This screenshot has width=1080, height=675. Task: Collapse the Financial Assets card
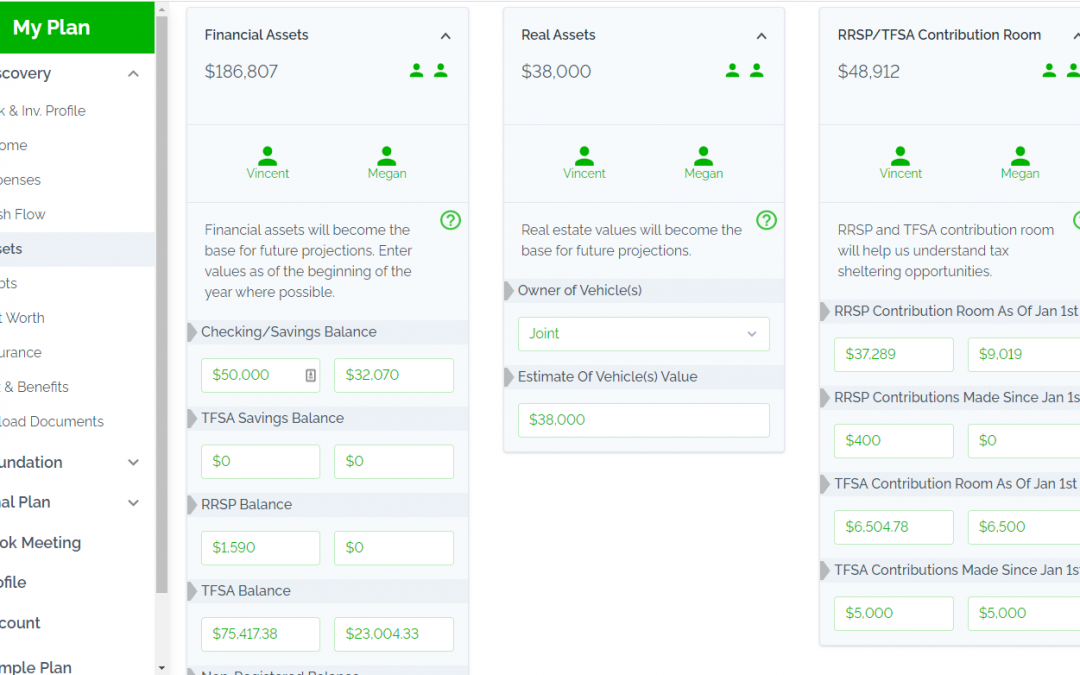click(x=446, y=36)
